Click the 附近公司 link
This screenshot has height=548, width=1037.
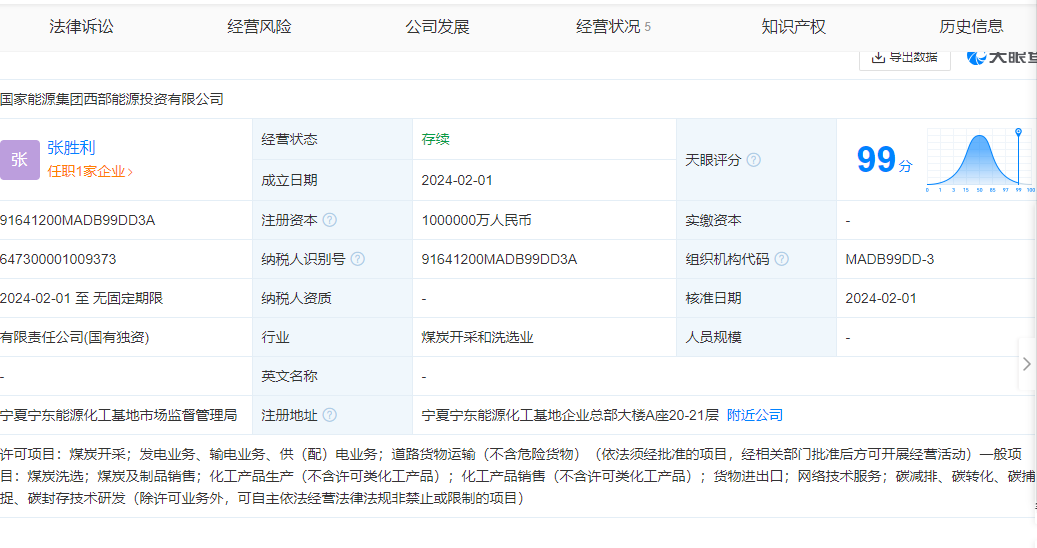click(x=754, y=415)
